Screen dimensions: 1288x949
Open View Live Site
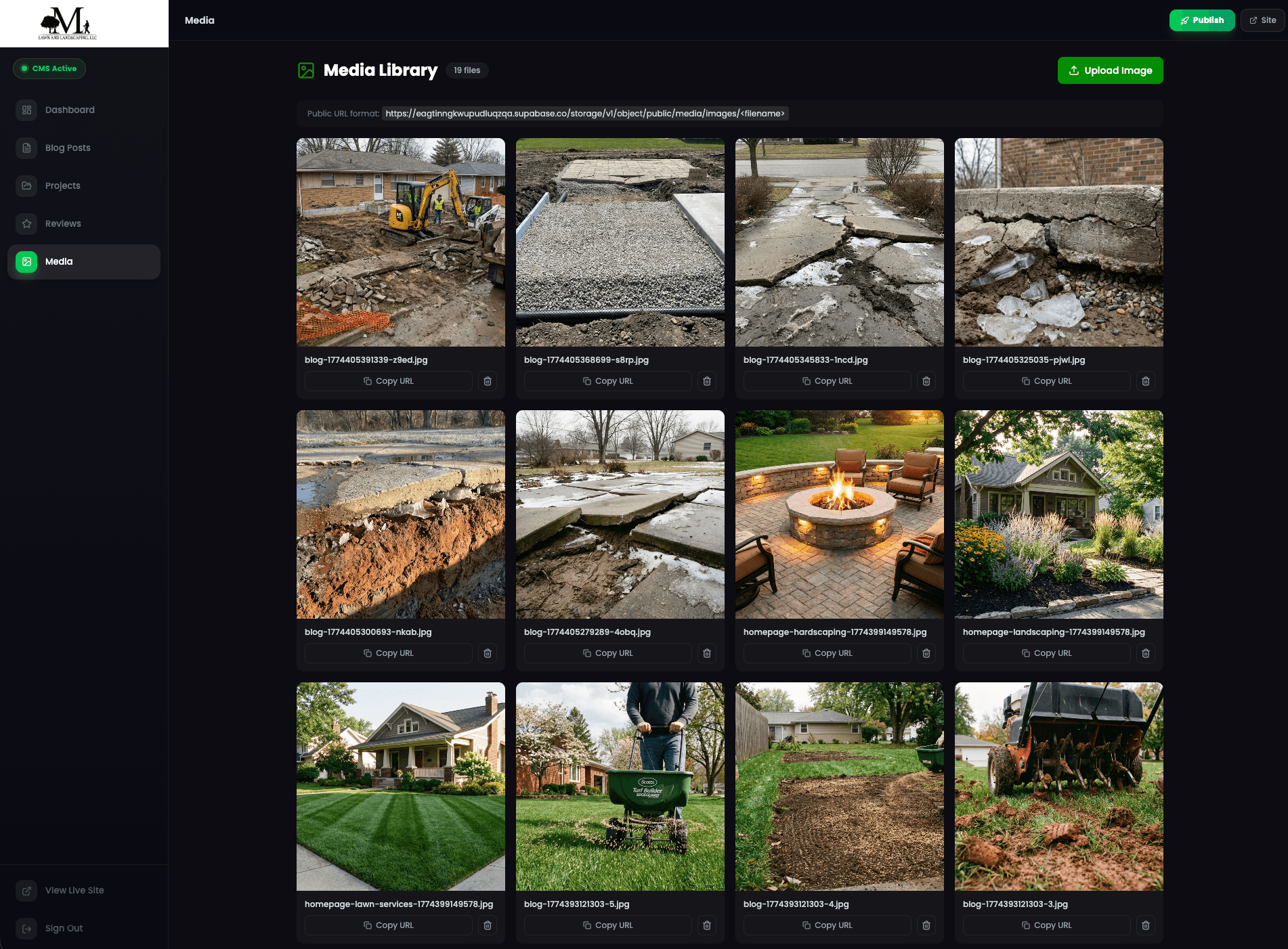pyautogui.click(x=74, y=890)
